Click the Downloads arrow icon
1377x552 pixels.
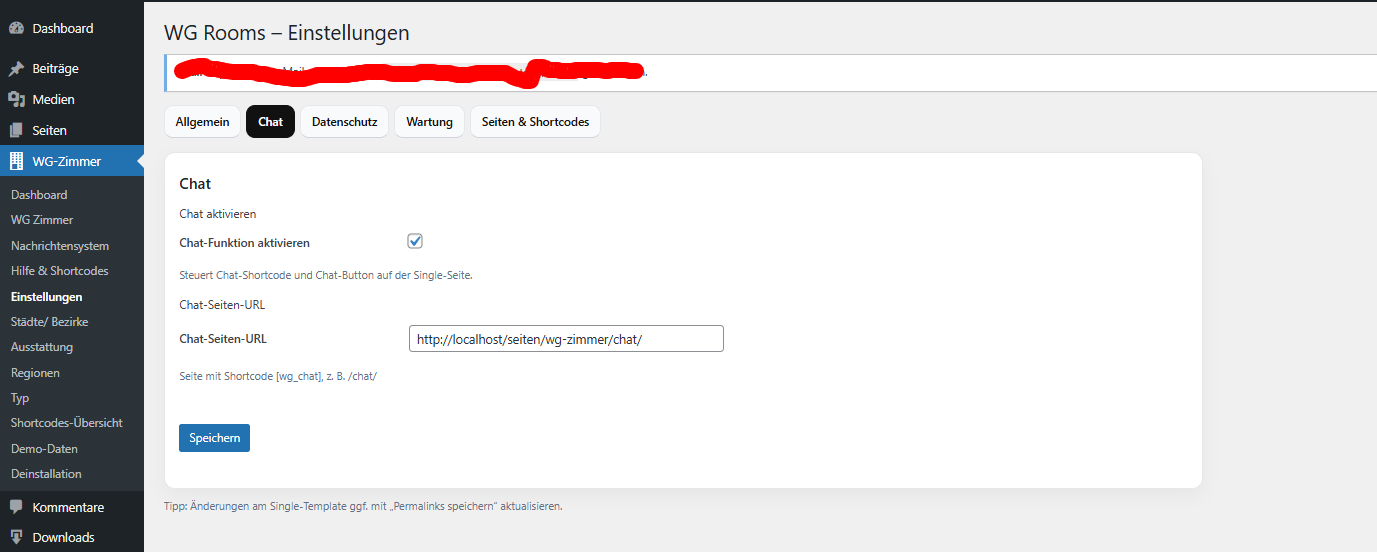click(16, 537)
